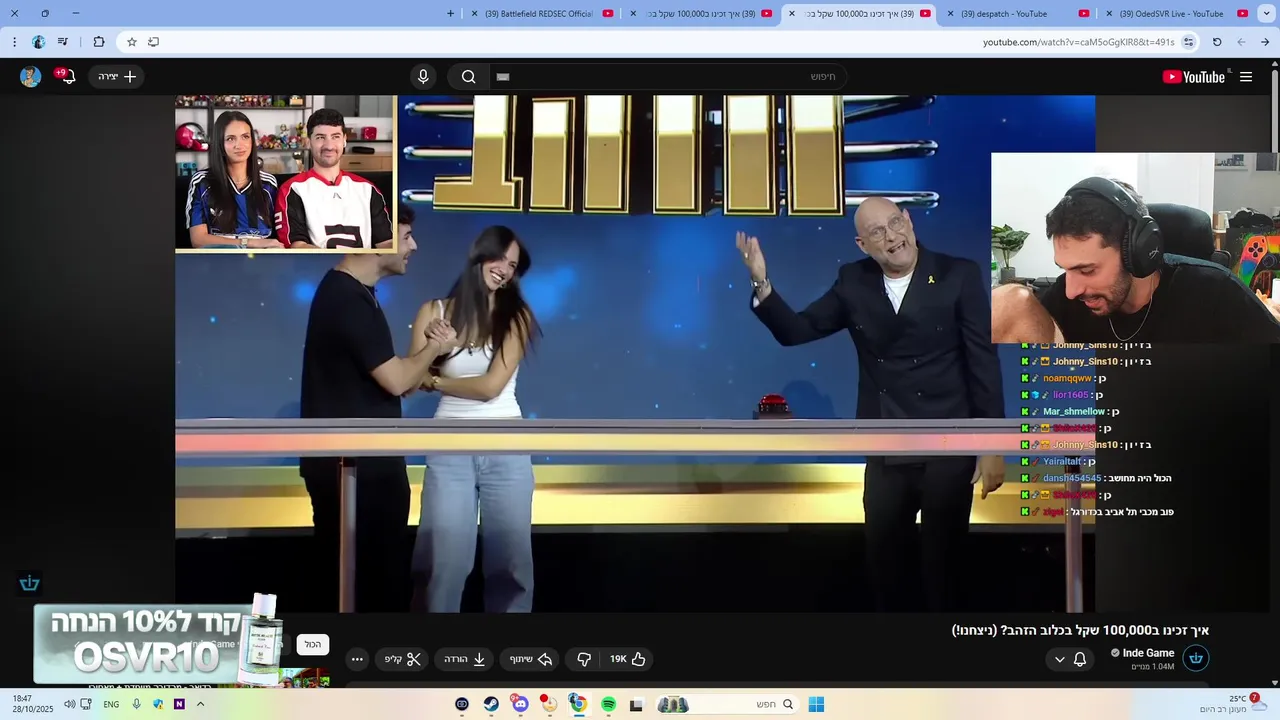Open the browser extensions puzzle icon
This screenshot has width=1280, height=720.
coord(99,42)
